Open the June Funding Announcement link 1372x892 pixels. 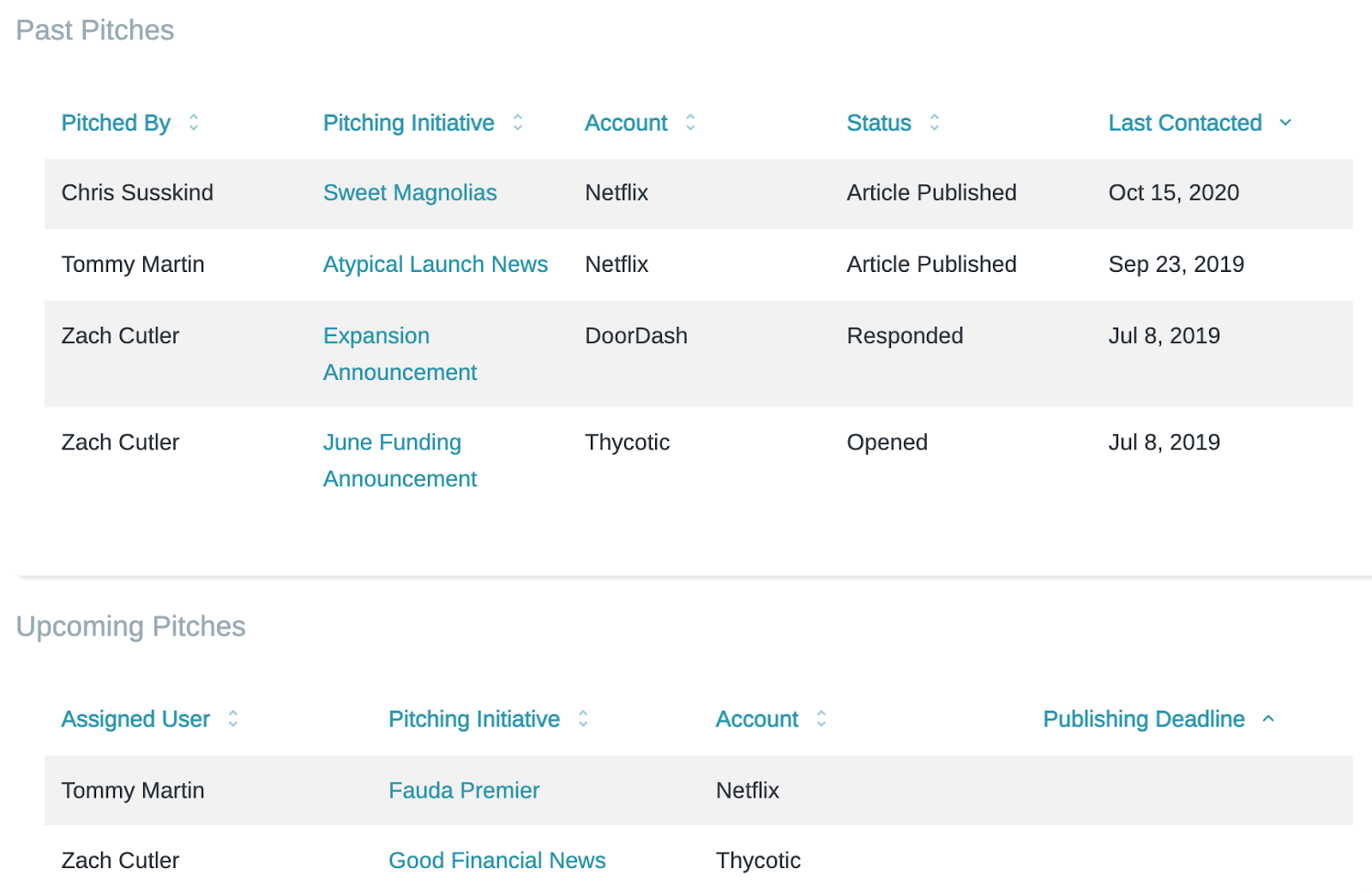400,460
